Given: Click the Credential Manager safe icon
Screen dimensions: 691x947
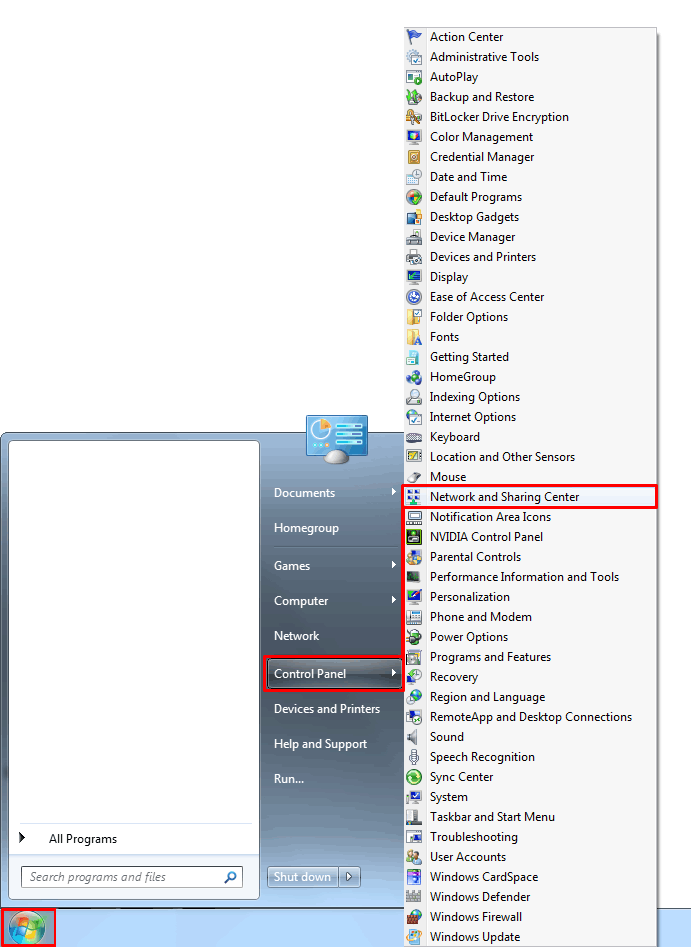Looking at the screenshot, I should click(x=414, y=157).
